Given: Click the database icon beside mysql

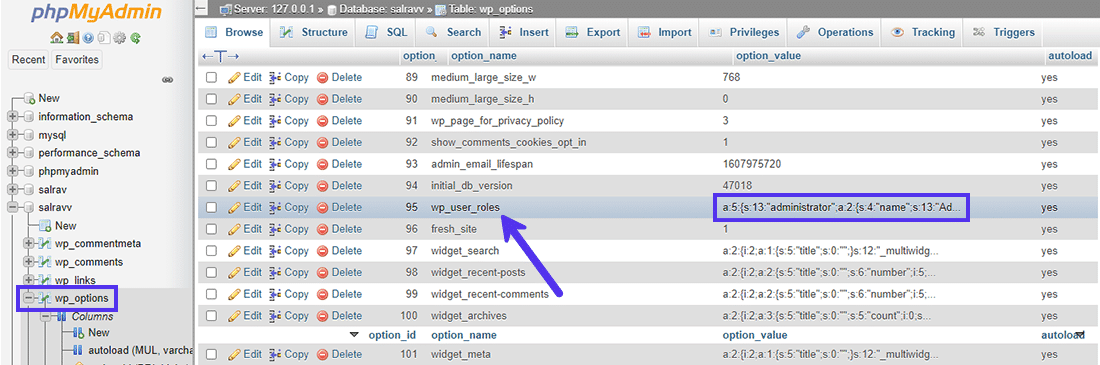Looking at the screenshot, I should coord(29,135).
